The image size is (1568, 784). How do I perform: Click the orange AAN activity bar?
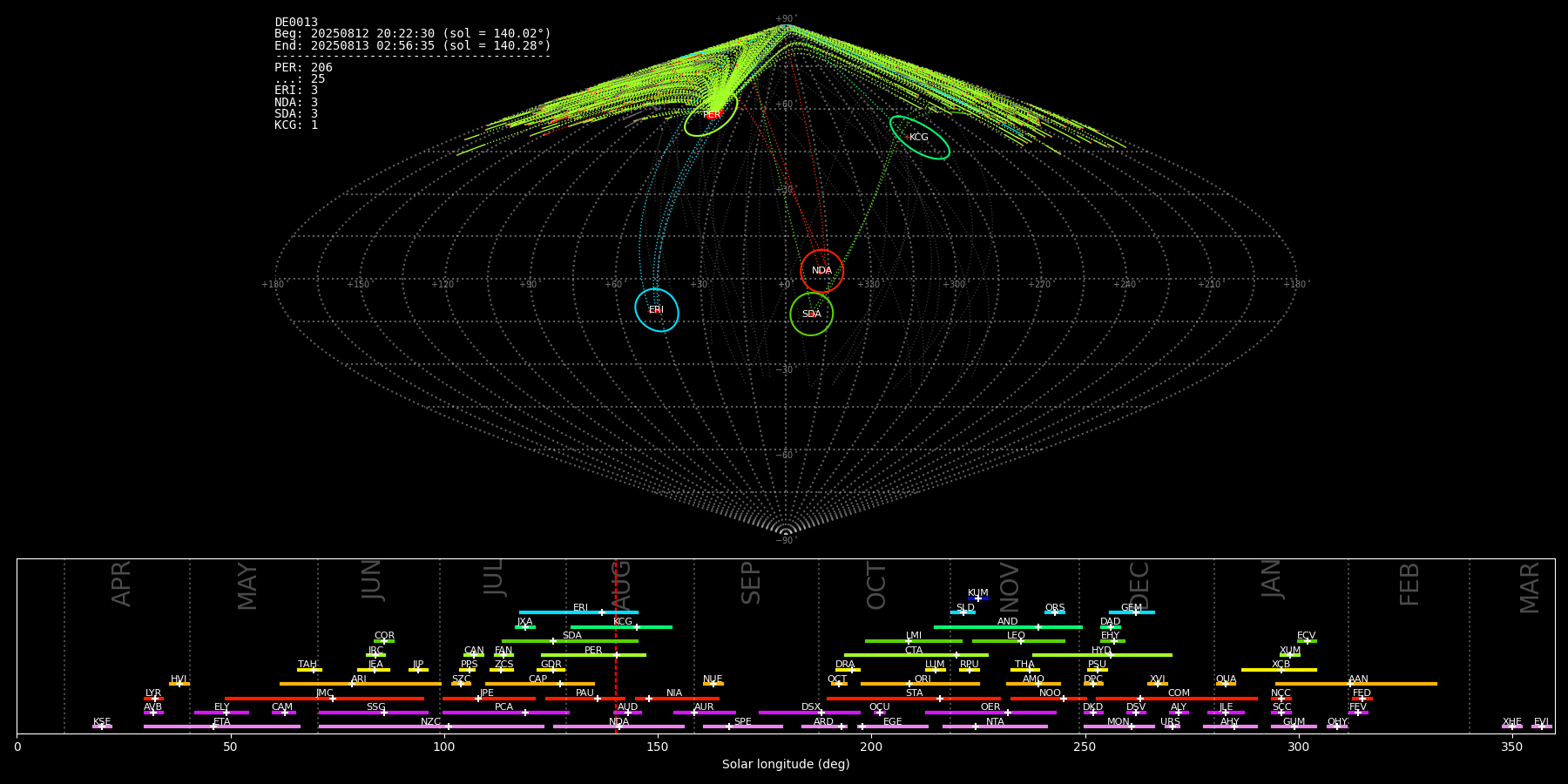pyautogui.click(x=1356, y=684)
